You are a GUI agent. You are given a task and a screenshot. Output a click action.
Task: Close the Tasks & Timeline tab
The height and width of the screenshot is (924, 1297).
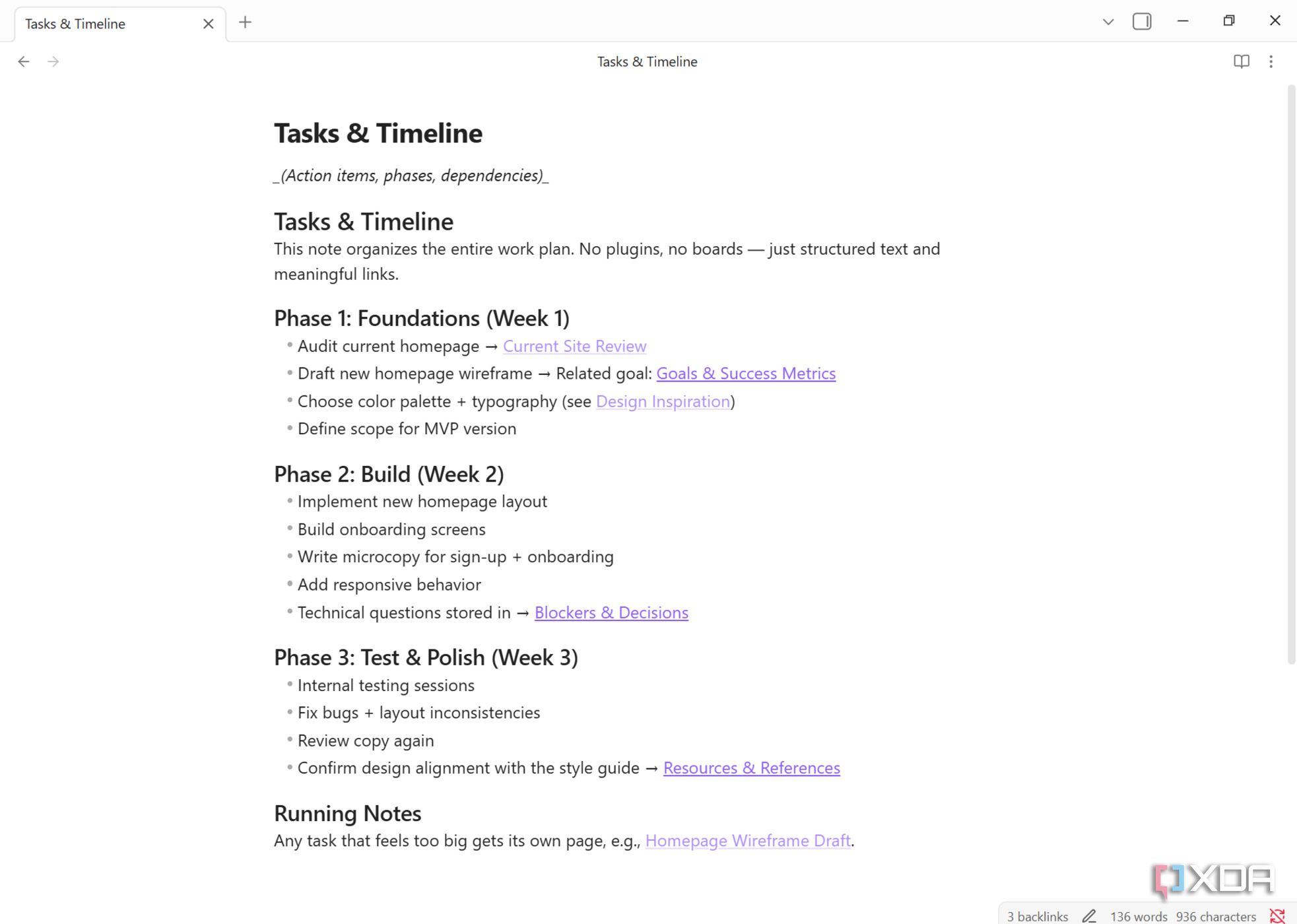click(x=208, y=24)
